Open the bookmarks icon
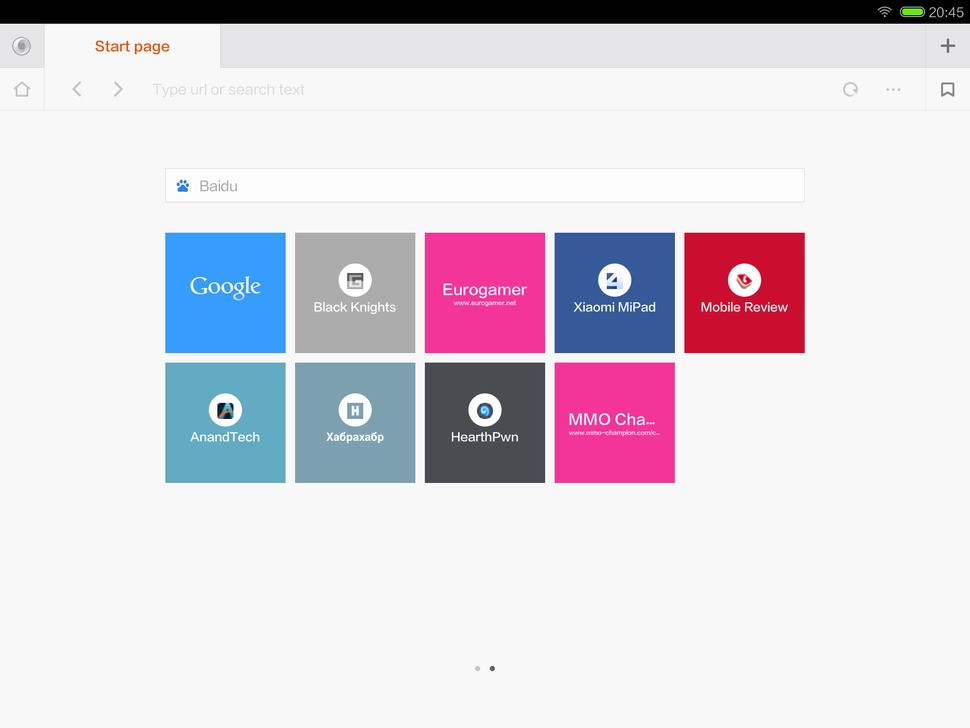The width and height of the screenshot is (970, 728). pyautogui.click(x=947, y=89)
